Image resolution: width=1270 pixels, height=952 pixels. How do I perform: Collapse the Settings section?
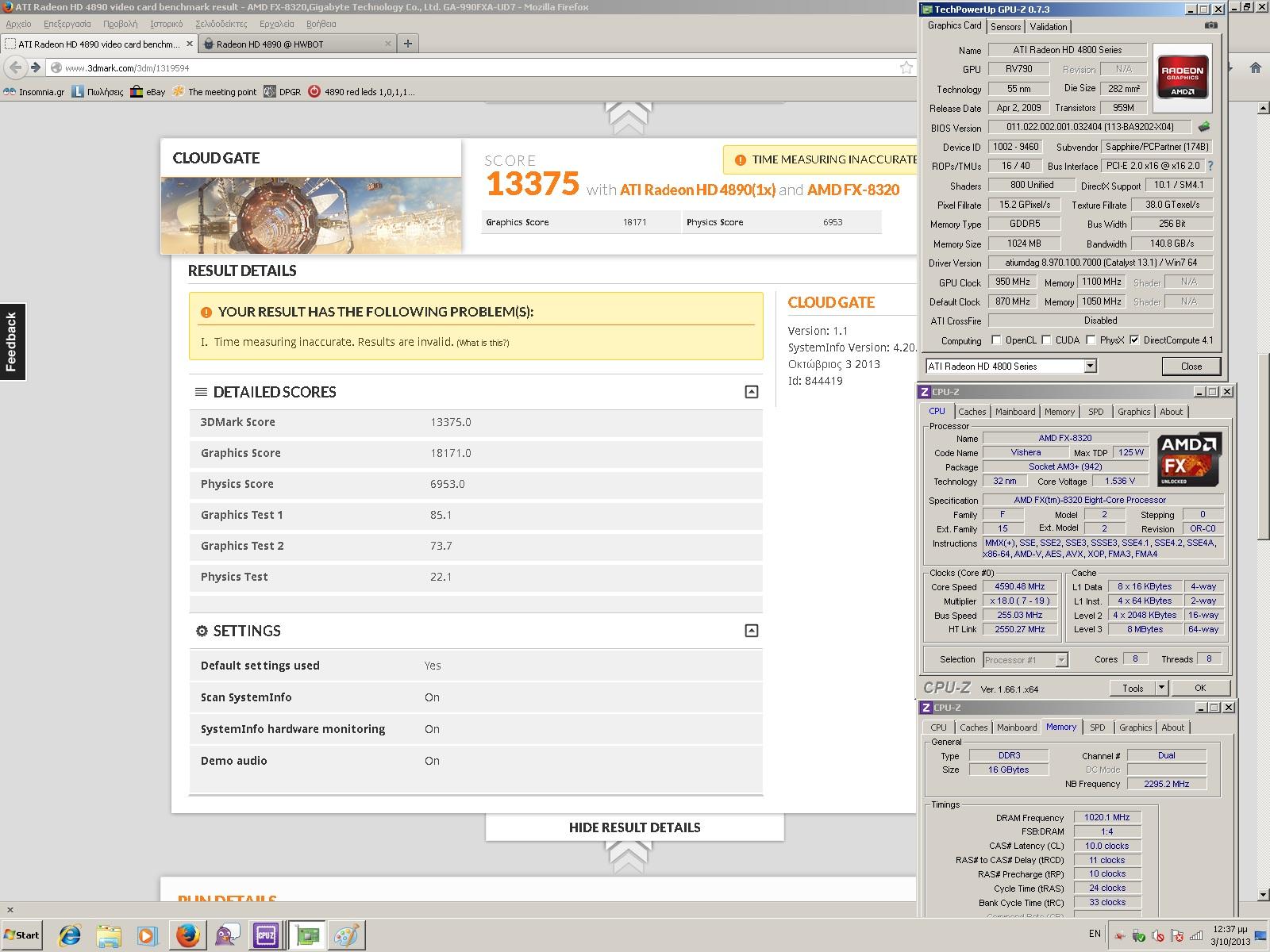(752, 631)
